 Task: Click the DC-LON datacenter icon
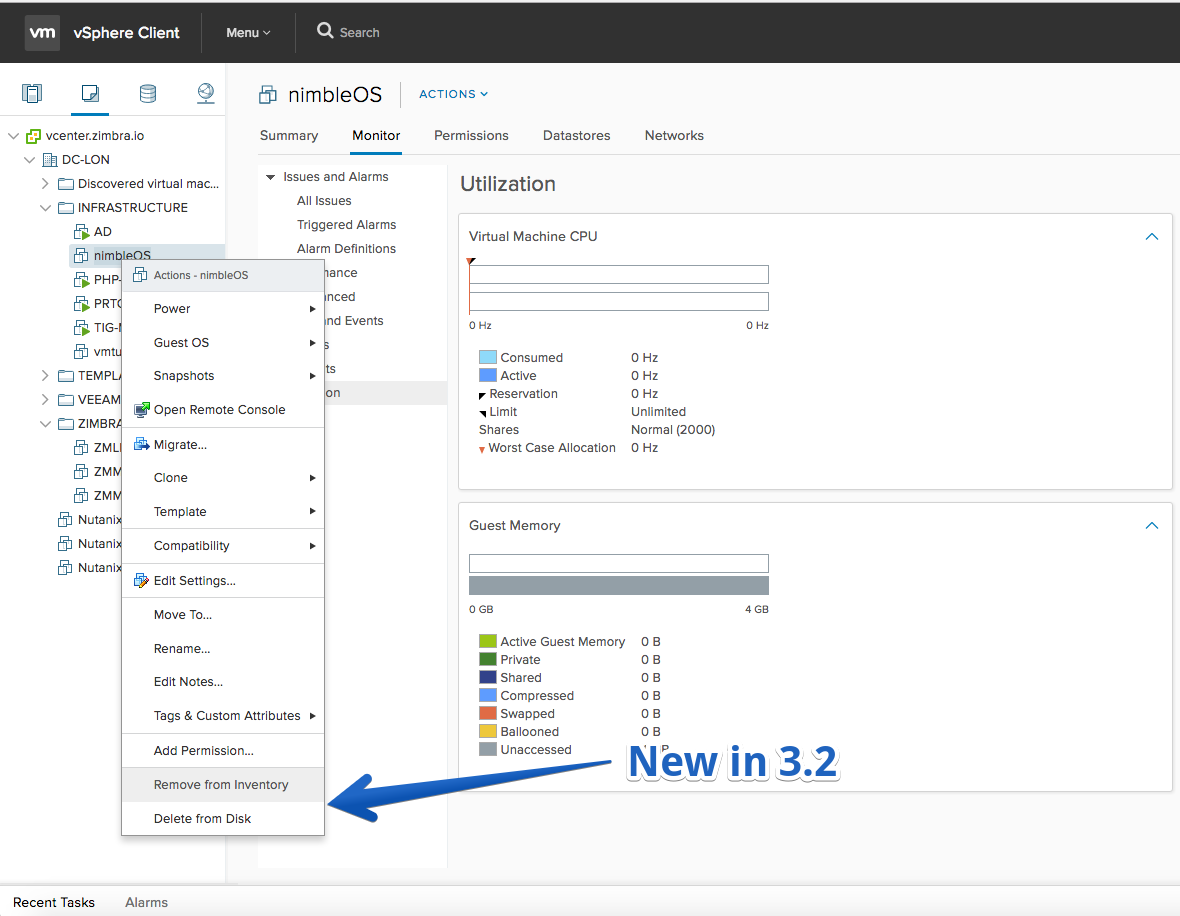[x=50, y=160]
